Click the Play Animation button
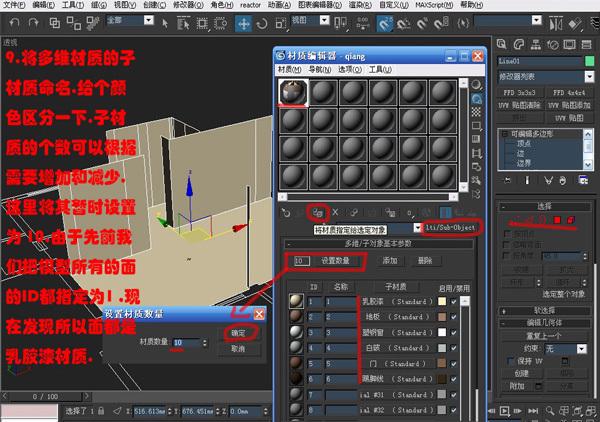 [x=504, y=411]
